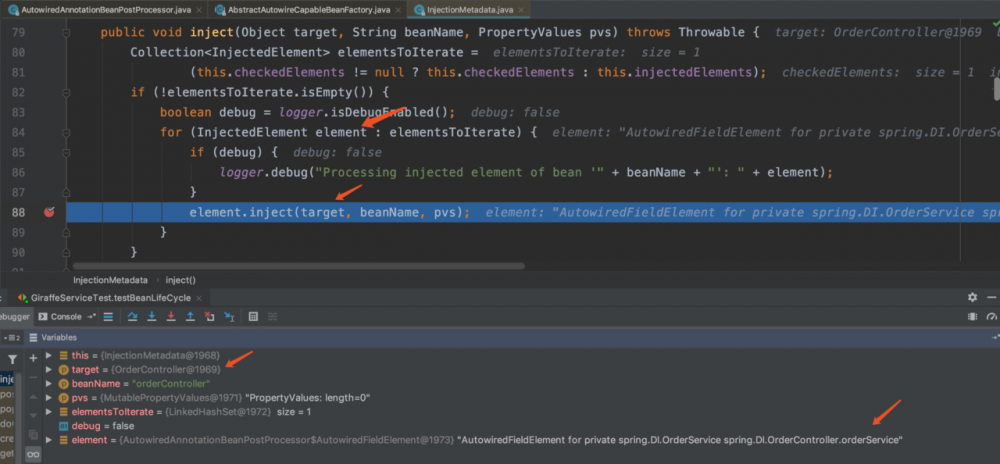Click the {OrderController@1969} value text
The width and height of the screenshot is (1000, 464).
pos(165,370)
